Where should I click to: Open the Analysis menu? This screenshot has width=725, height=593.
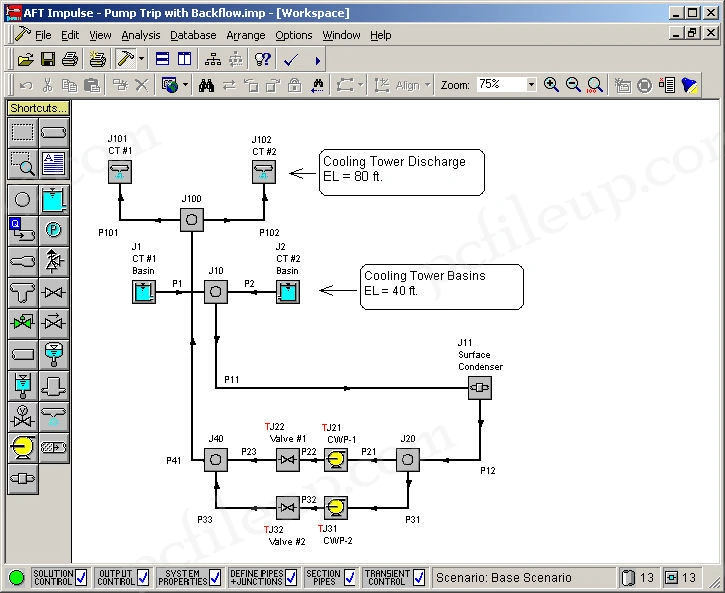[x=140, y=35]
